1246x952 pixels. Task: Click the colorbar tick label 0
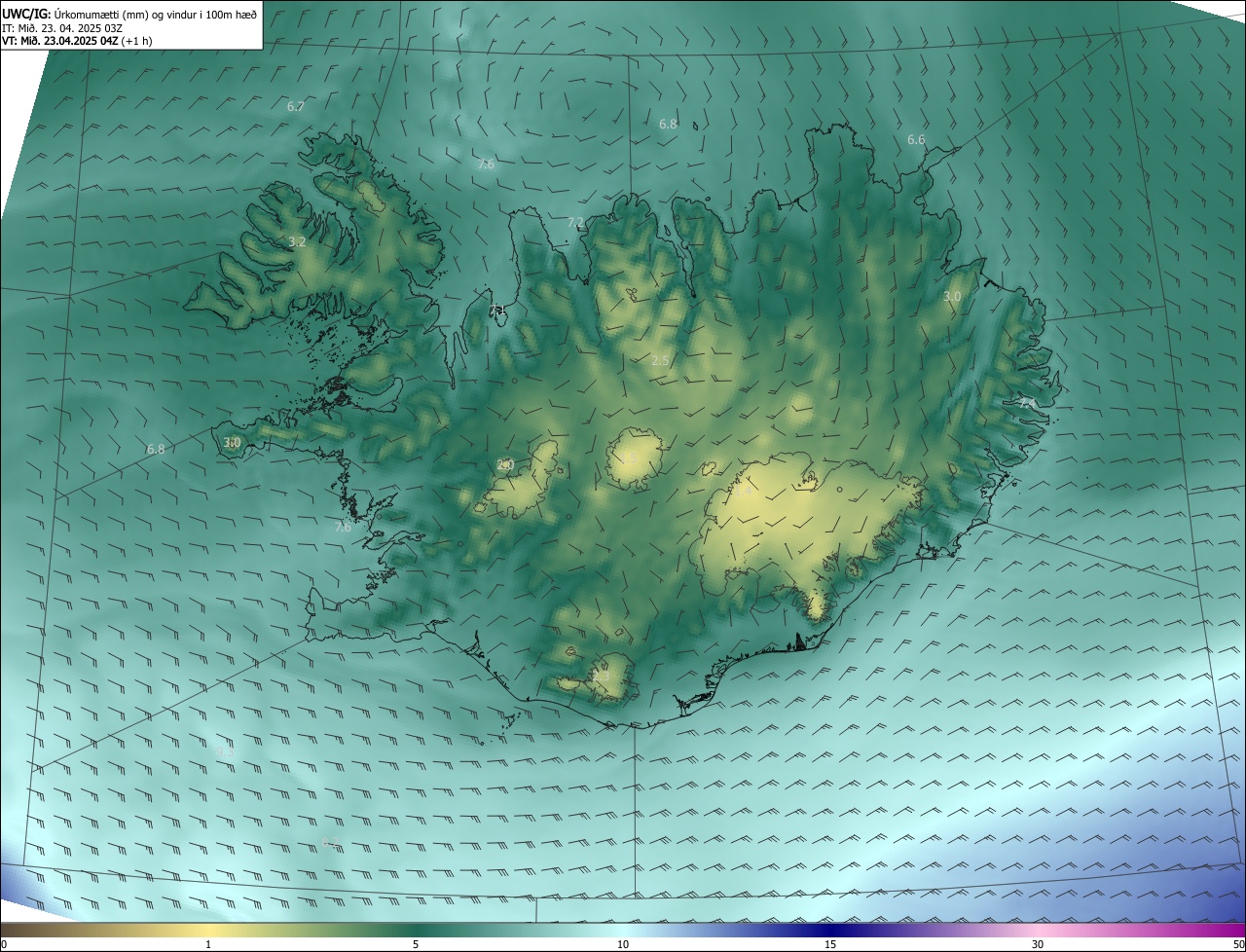pyautogui.click(x=4, y=944)
